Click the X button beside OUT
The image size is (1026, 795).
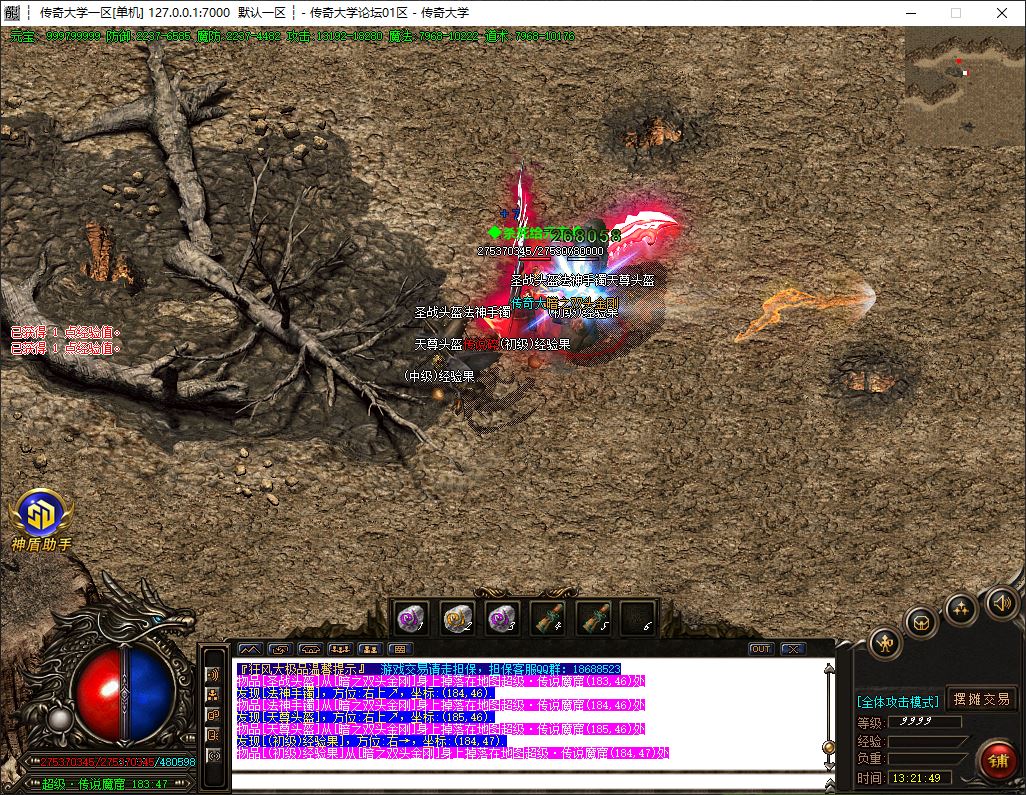pos(792,649)
